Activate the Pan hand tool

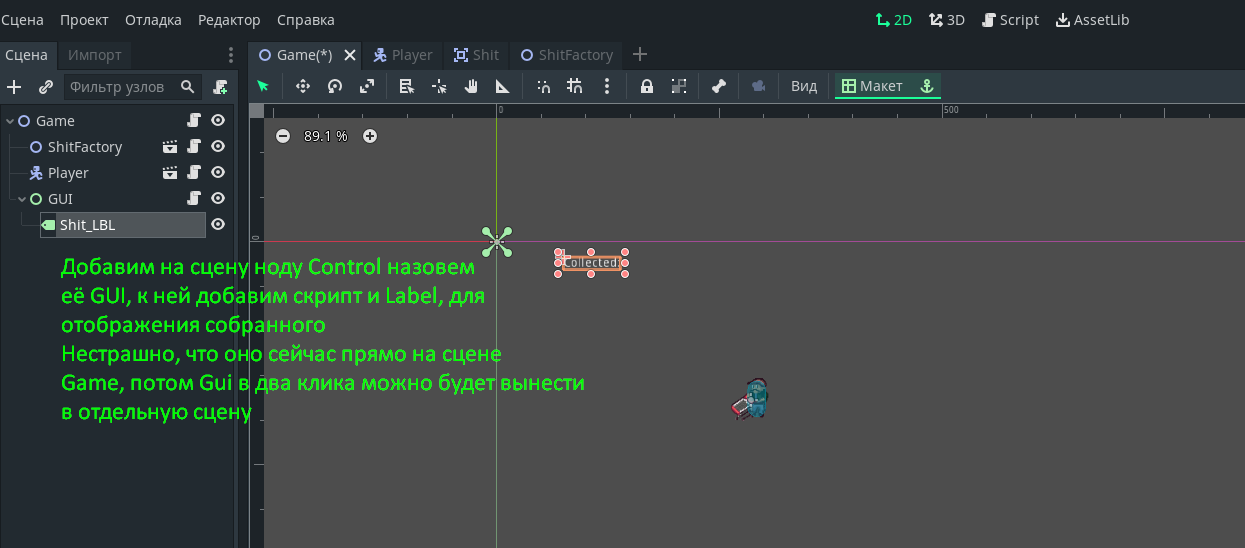point(471,86)
